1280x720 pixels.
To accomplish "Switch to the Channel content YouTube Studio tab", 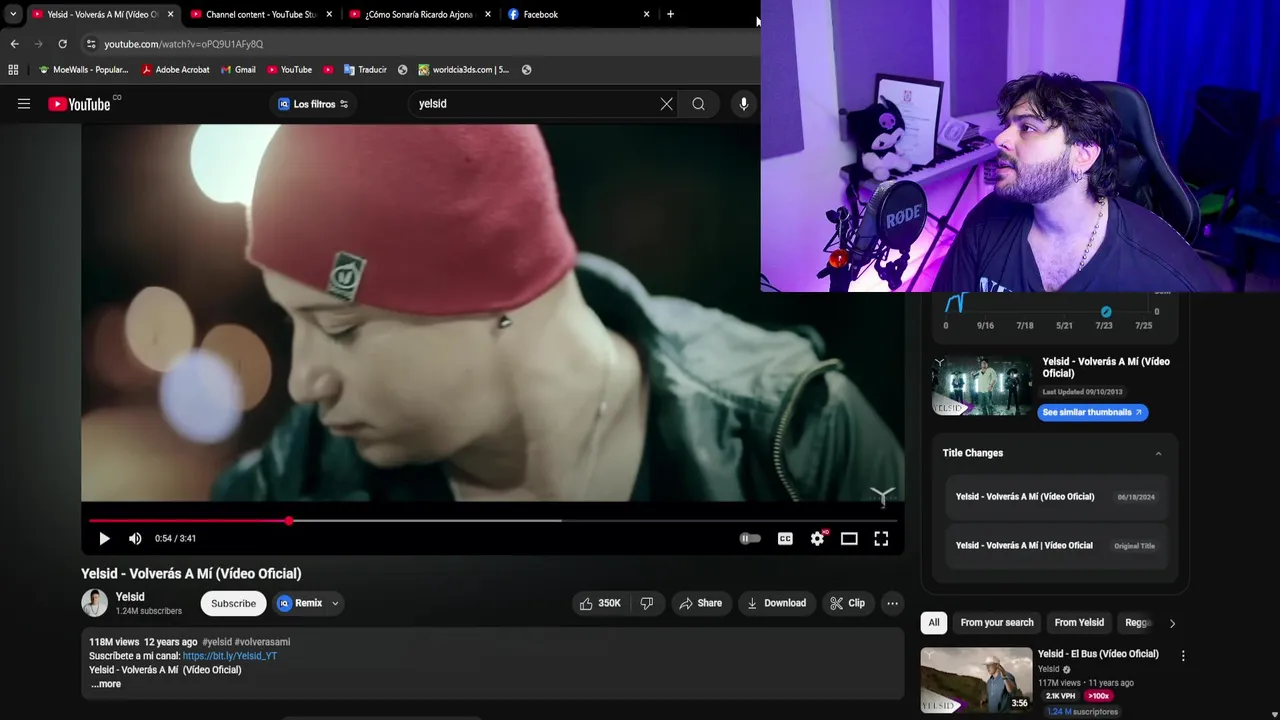I will point(261,14).
